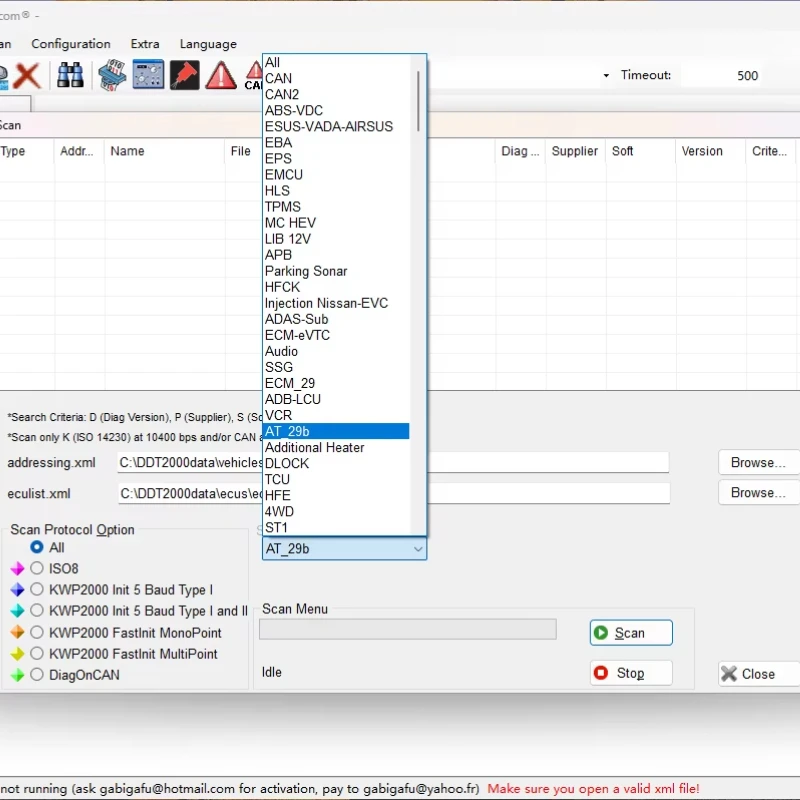Click the green play icon on Scan button
This screenshot has width=800, height=800.
601,633
